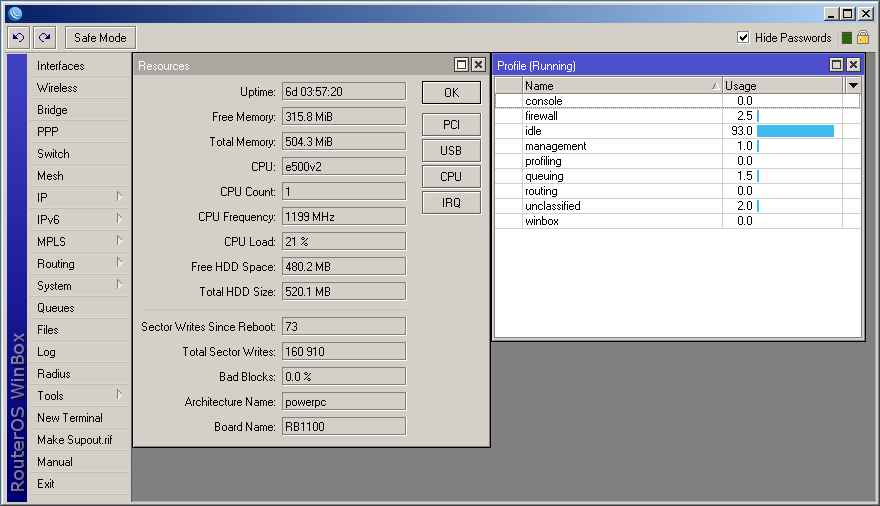This screenshot has width=880, height=506.
Task: Open the Manual
Action: coord(79,462)
